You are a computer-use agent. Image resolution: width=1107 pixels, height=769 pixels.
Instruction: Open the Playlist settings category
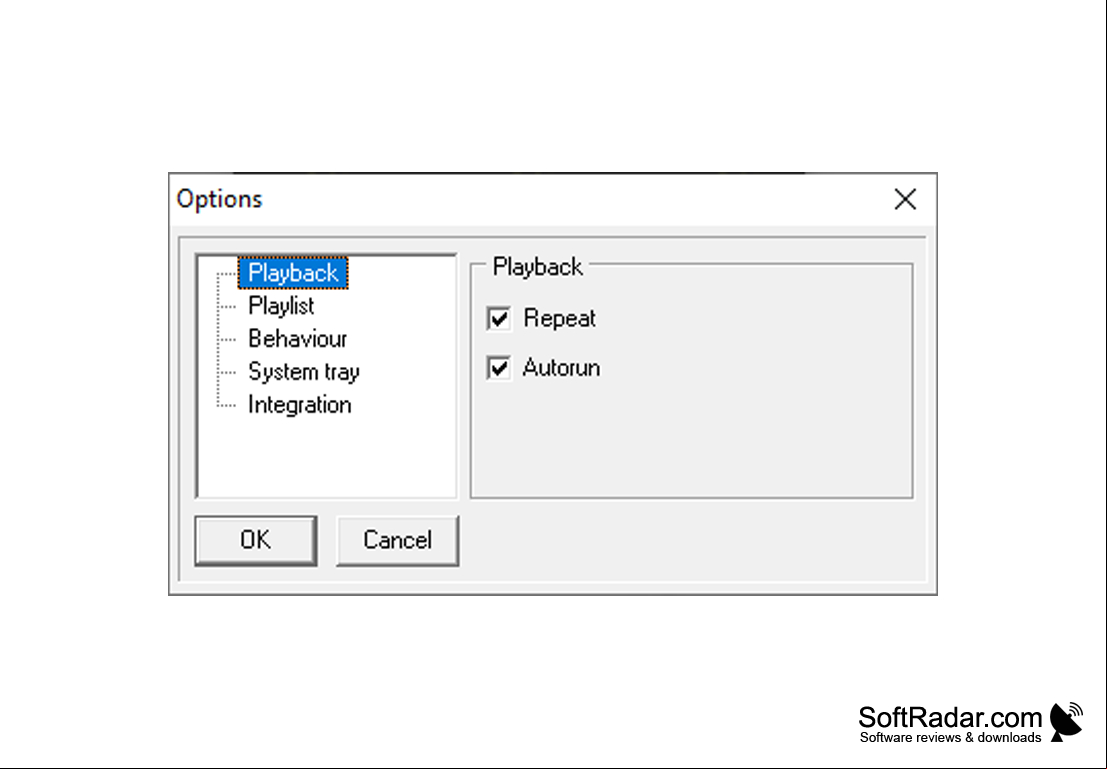281,306
